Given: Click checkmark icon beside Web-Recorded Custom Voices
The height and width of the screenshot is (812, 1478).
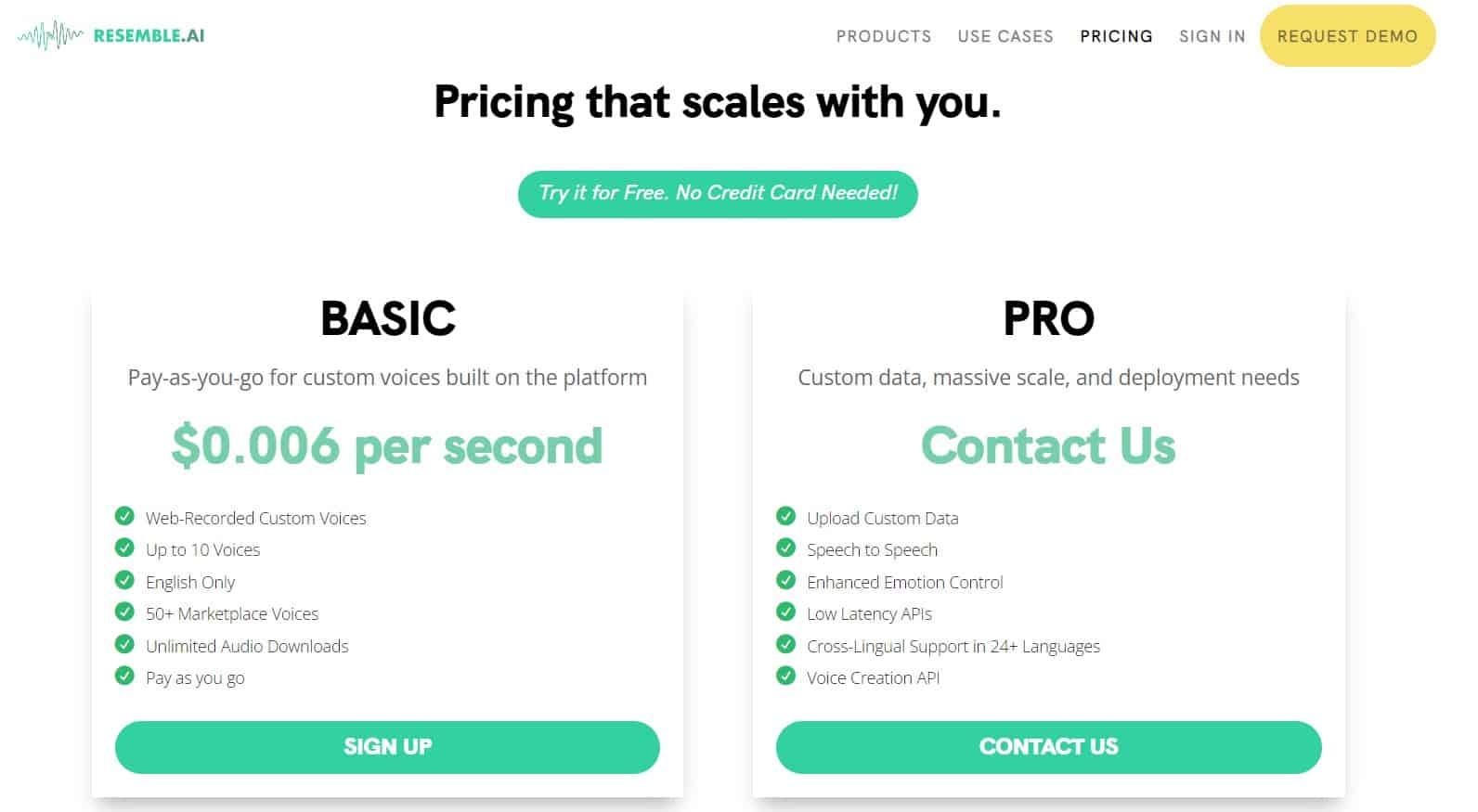Looking at the screenshot, I should pyautogui.click(x=124, y=516).
